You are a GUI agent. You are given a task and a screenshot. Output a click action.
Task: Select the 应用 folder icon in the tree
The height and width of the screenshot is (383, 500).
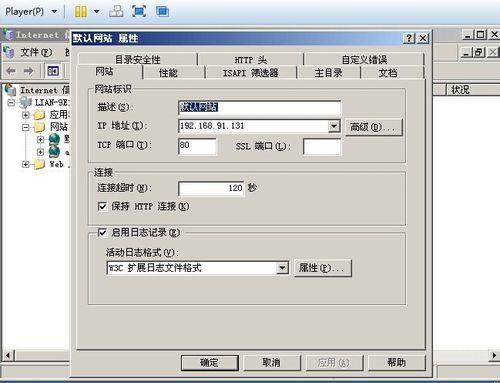(x=39, y=115)
